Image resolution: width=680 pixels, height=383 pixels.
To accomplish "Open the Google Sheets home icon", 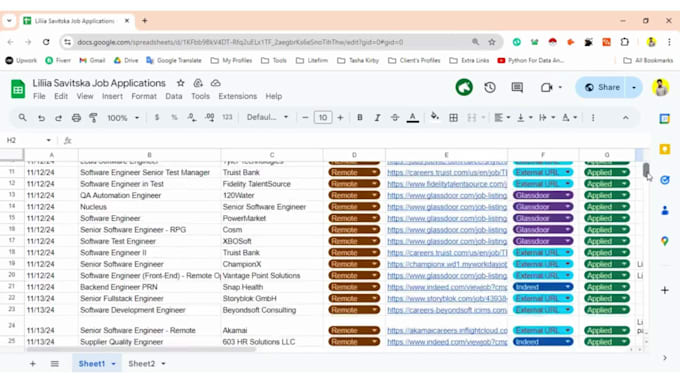I will pos(18,89).
